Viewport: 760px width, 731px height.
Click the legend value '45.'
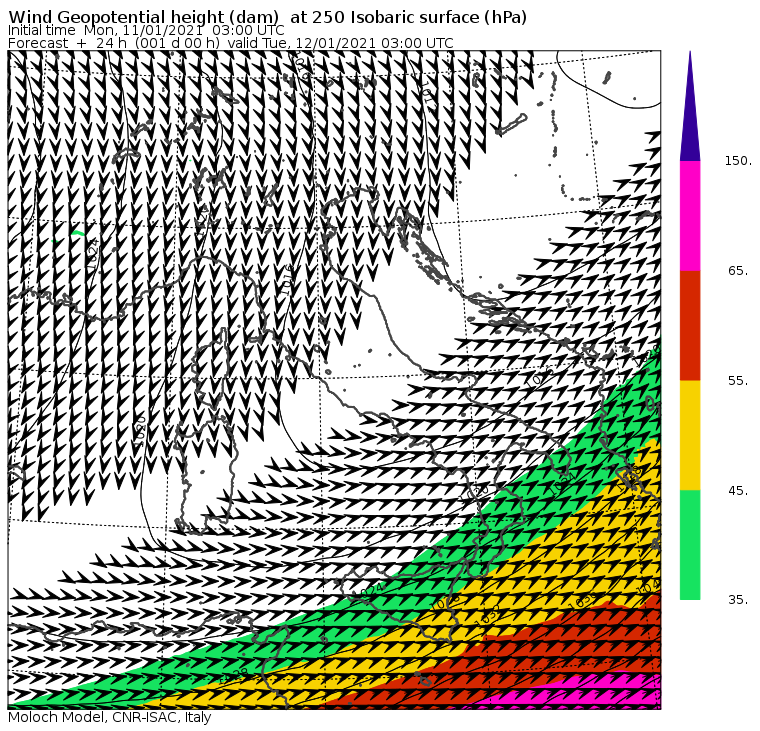pyautogui.click(x=738, y=491)
